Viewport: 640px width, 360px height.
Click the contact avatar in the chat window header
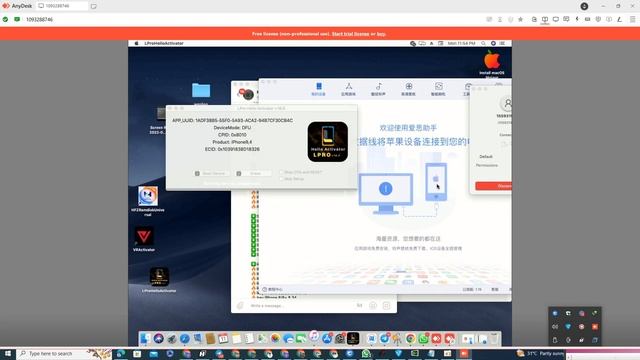tap(247, 95)
